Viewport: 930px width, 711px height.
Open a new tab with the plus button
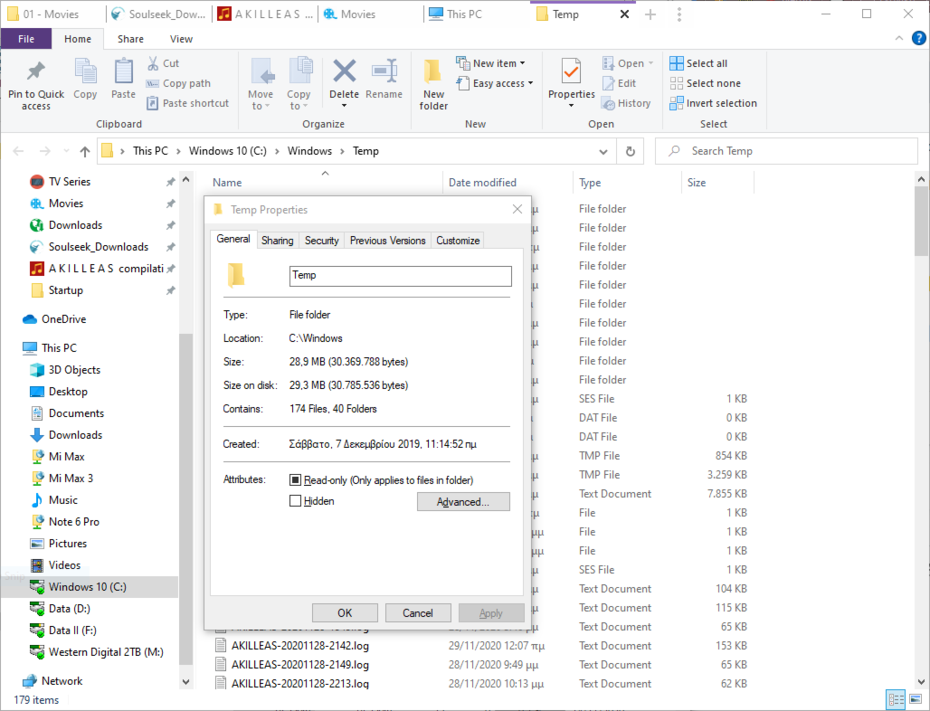pyautogui.click(x=650, y=14)
